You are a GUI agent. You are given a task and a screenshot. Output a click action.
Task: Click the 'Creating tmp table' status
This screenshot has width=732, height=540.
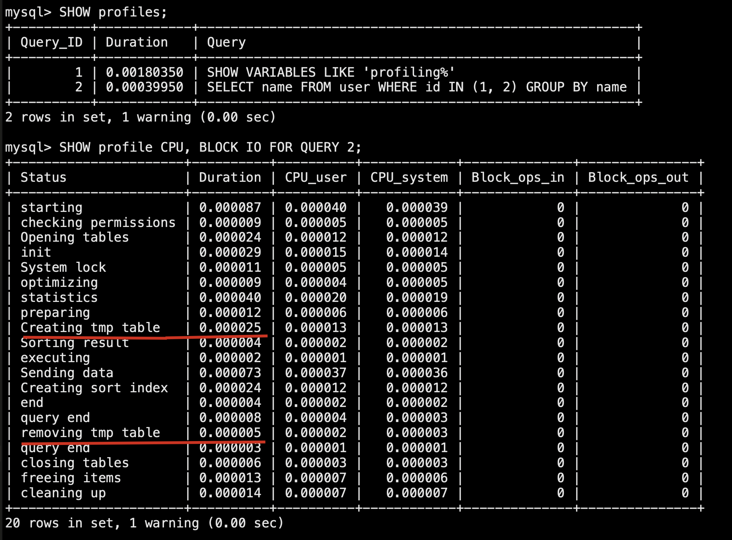click(x=90, y=328)
